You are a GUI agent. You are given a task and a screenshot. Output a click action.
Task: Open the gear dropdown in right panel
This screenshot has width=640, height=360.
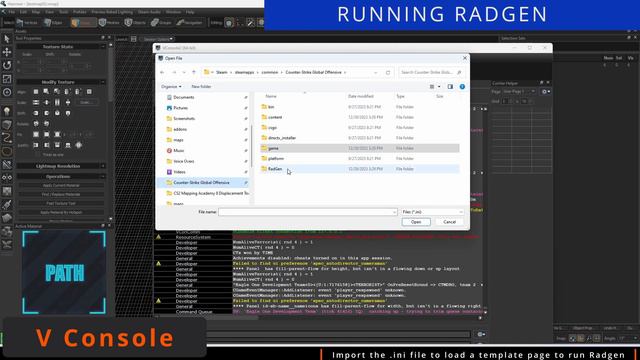point(546,92)
